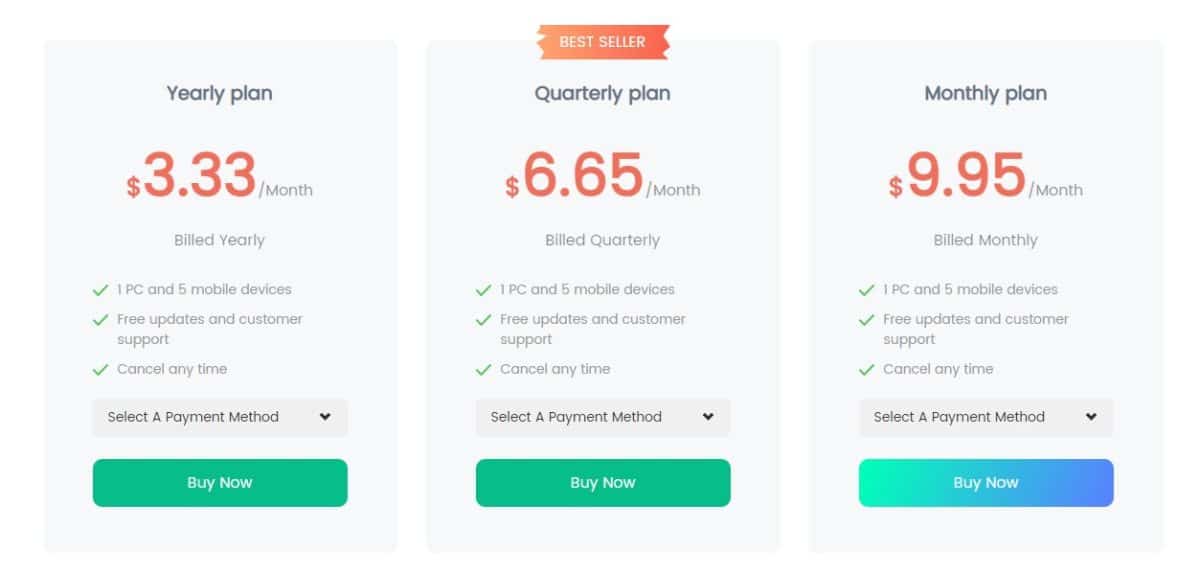Click checkmark next to Yearly free updates
Viewport: 1200px width, 574px height.
tap(100, 320)
